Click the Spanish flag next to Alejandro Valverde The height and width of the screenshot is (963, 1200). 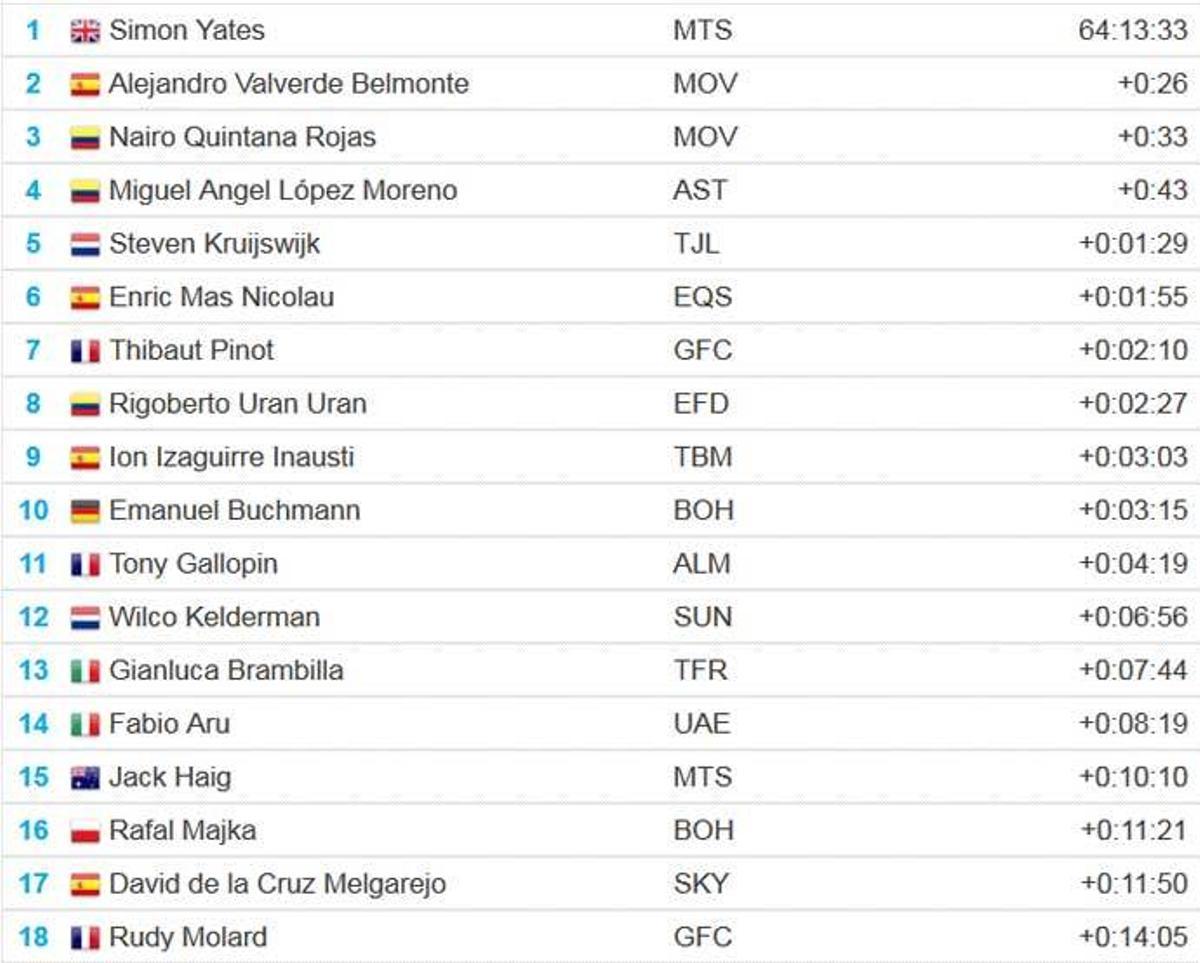pos(85,84)
